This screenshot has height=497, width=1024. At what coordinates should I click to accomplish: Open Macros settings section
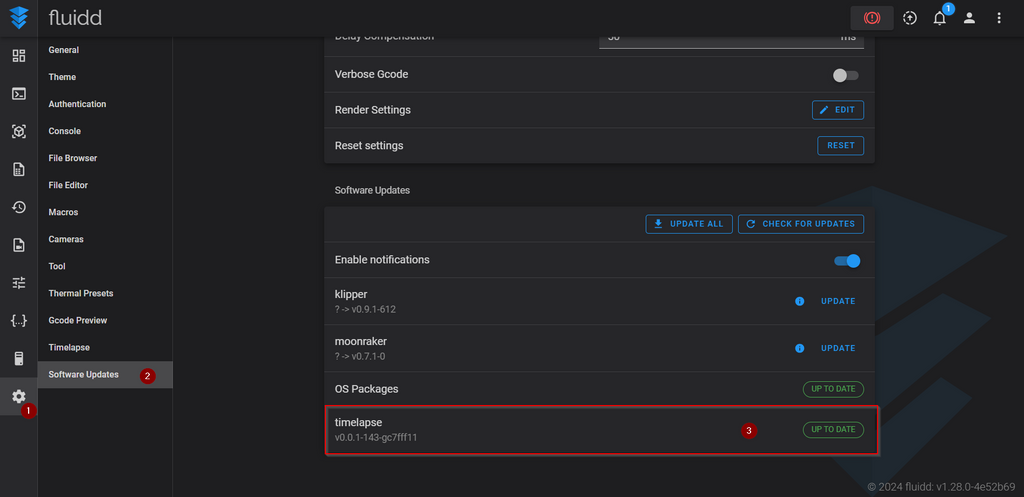pyautogui.click(x=63, y=212)
